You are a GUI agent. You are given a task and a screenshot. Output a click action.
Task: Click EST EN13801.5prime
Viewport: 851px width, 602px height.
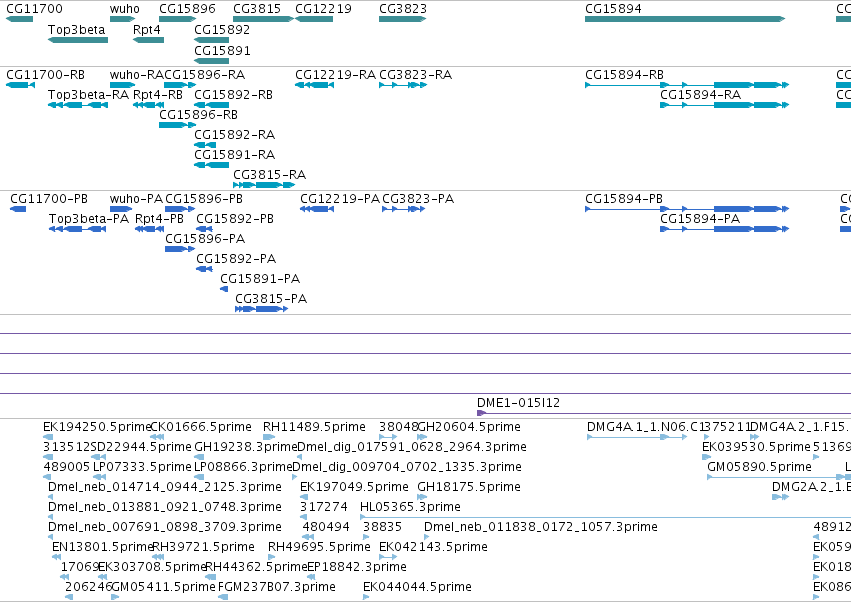click(x=103, y=547)
